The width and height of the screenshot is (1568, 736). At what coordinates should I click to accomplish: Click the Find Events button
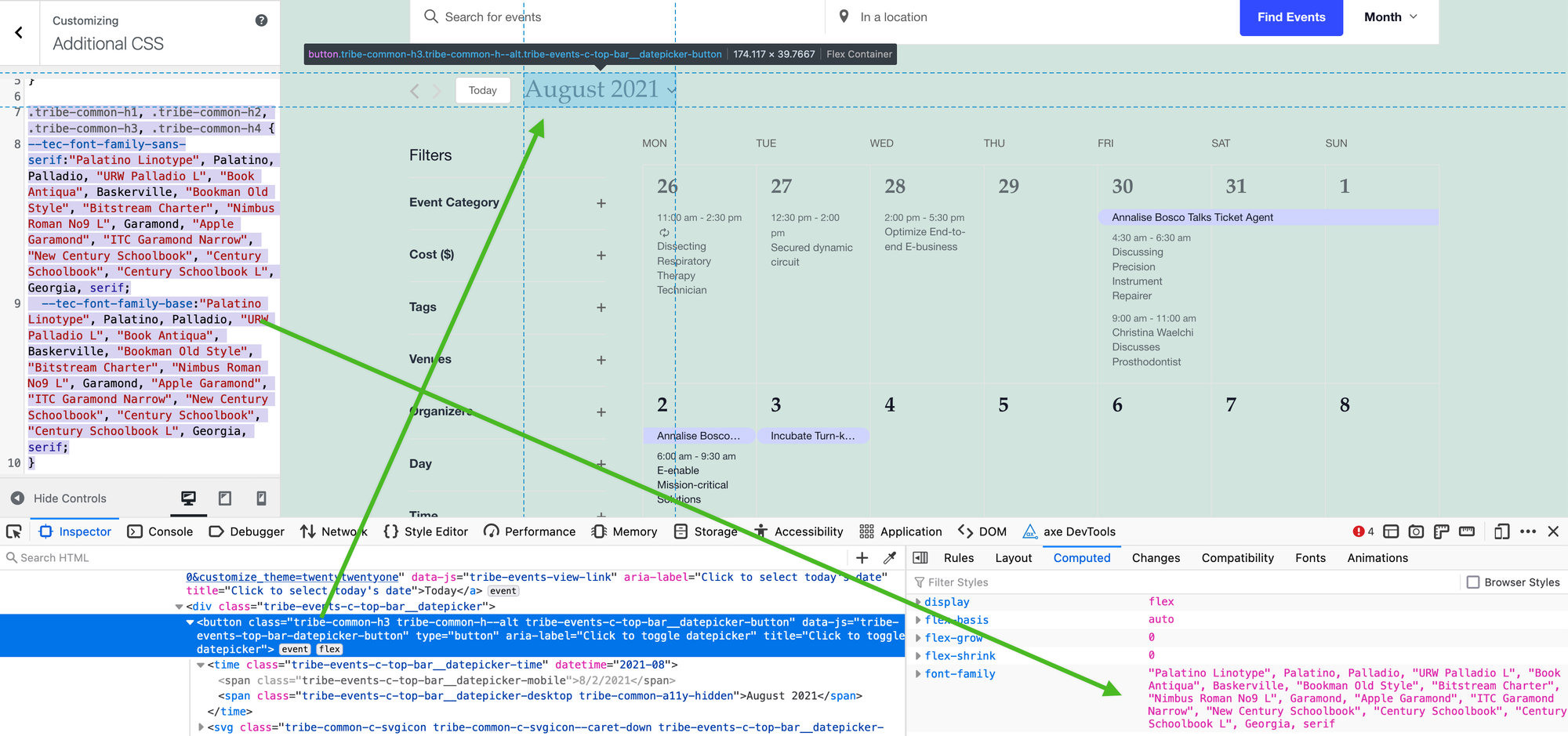point(1290,17)
